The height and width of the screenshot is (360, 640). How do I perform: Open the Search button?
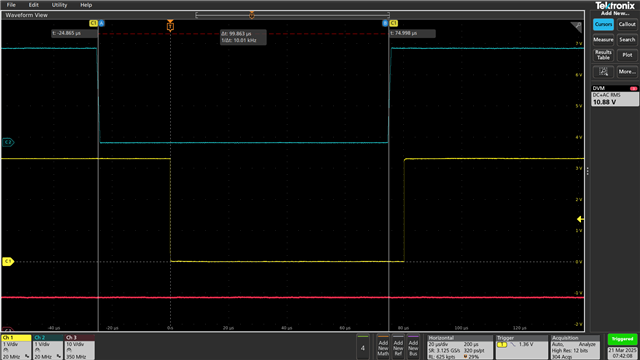click(x=627, y=40)
